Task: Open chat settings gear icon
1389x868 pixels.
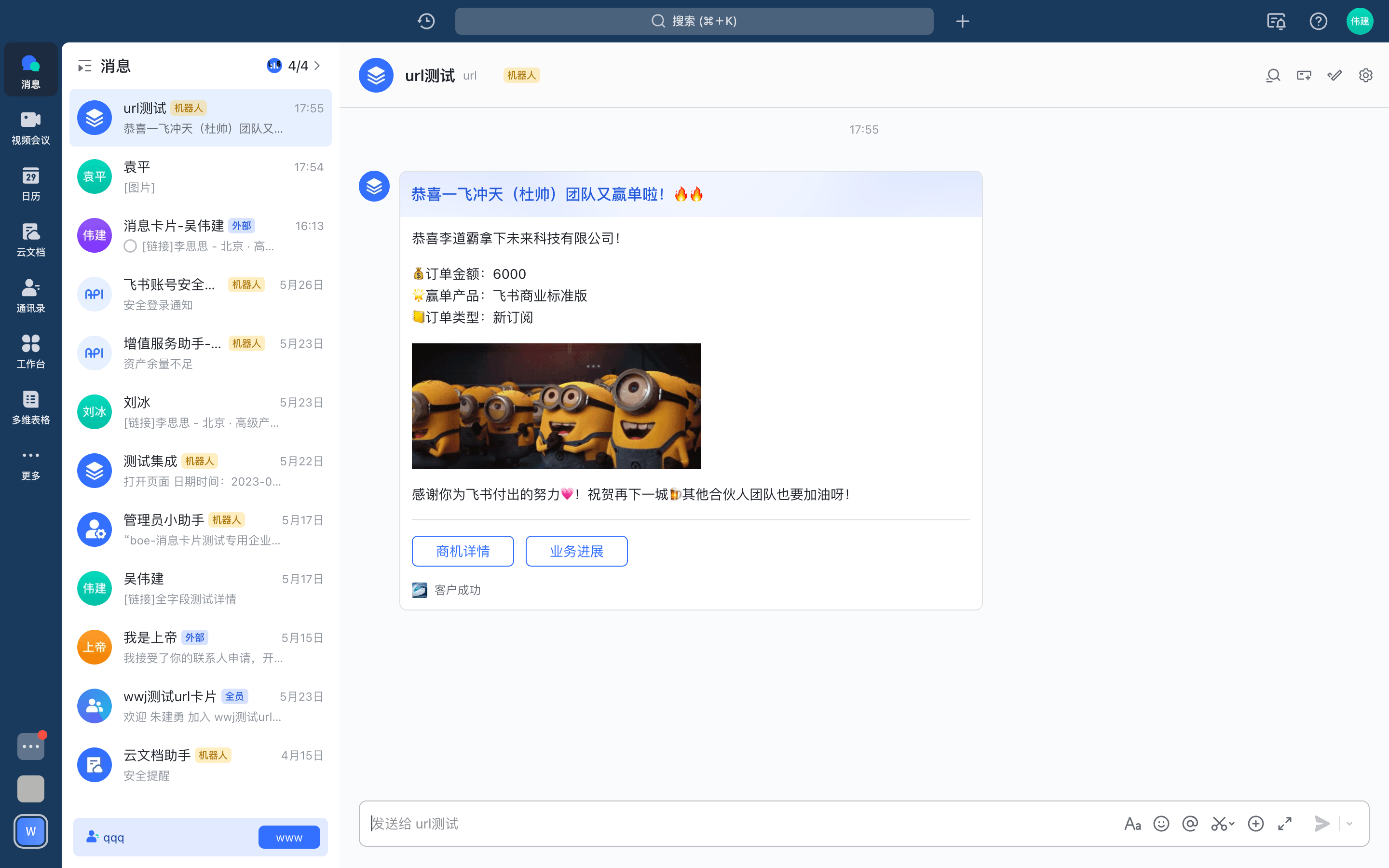Action: 1365,75
